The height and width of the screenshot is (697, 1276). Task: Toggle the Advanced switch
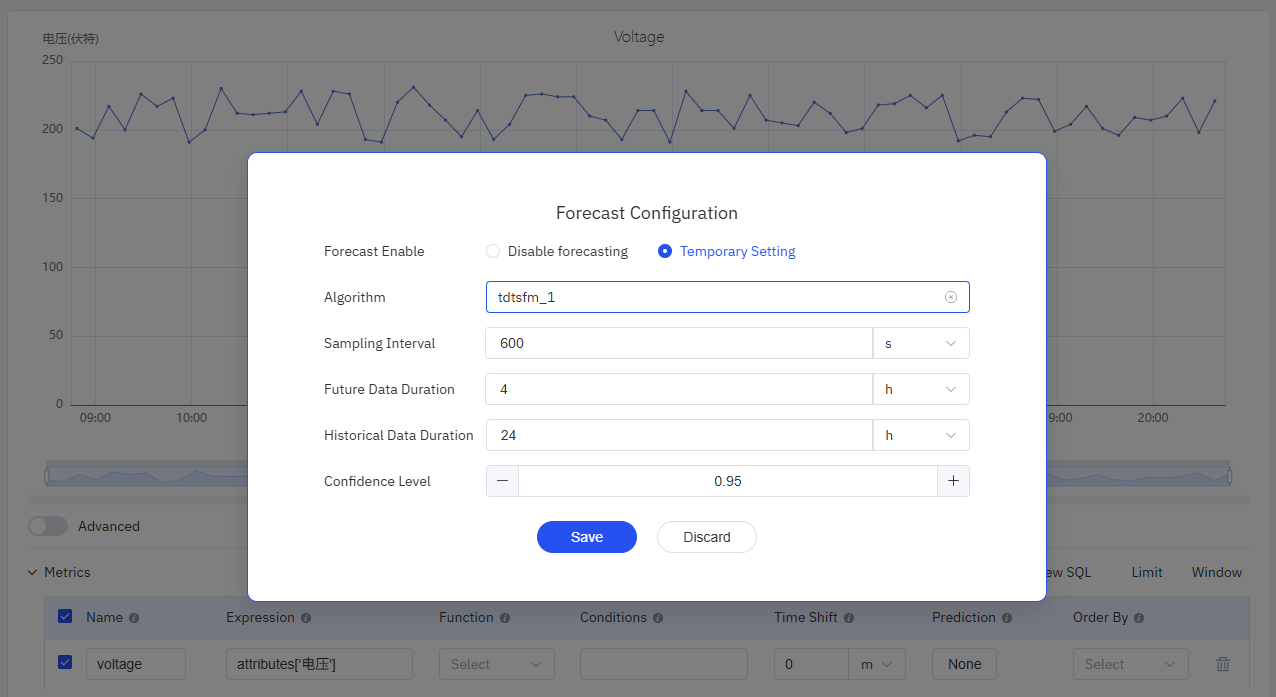pyautogui.click(x=48, y=526)
